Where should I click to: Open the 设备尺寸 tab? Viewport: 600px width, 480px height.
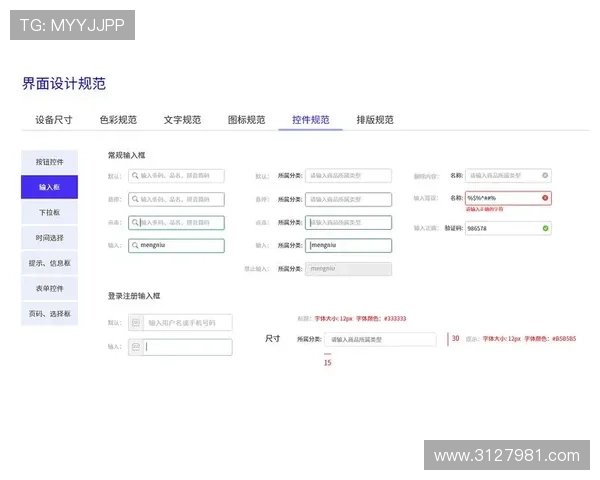(x=54, y=120)
